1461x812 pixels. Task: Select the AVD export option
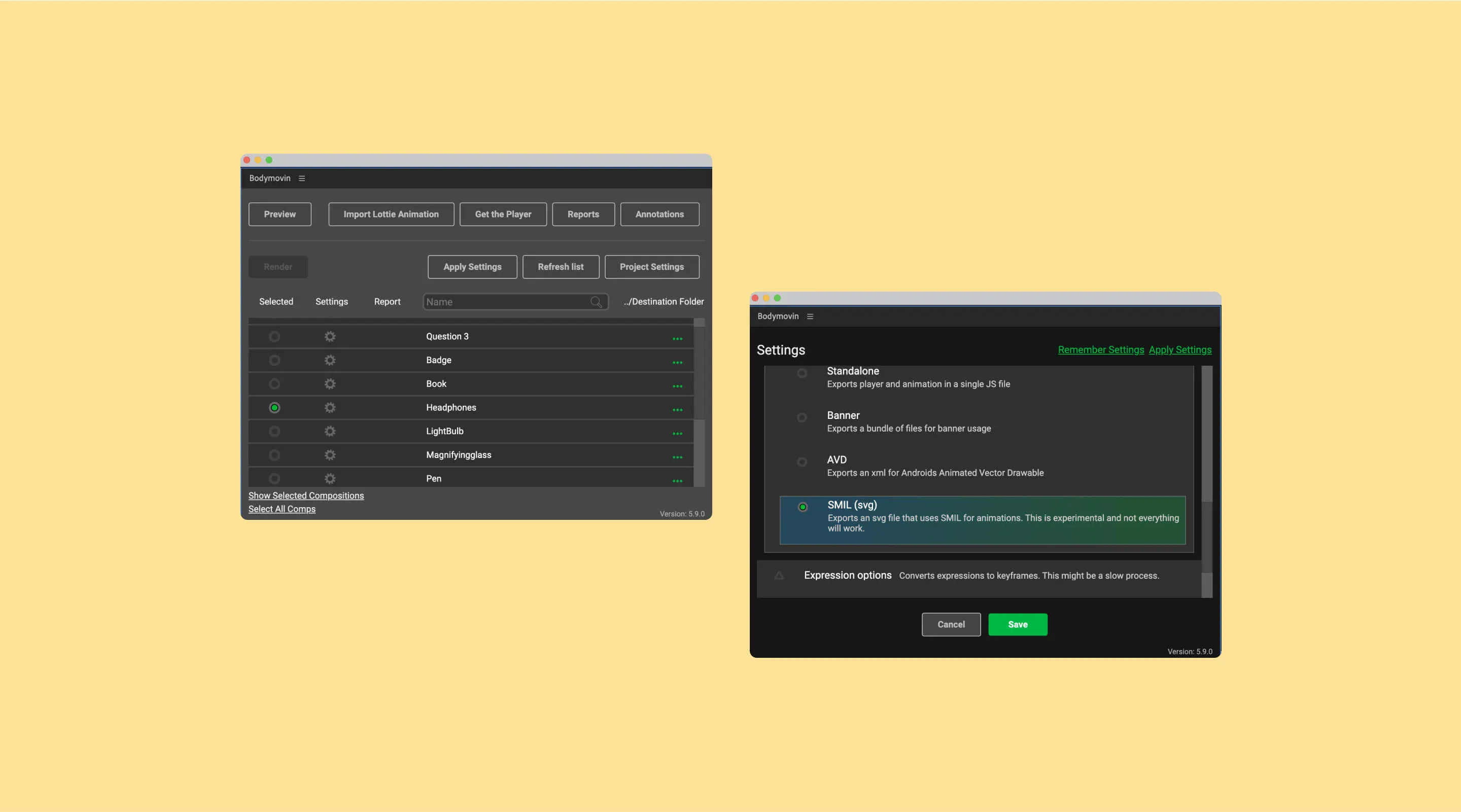pyautogui.click(x=802, y=462)
